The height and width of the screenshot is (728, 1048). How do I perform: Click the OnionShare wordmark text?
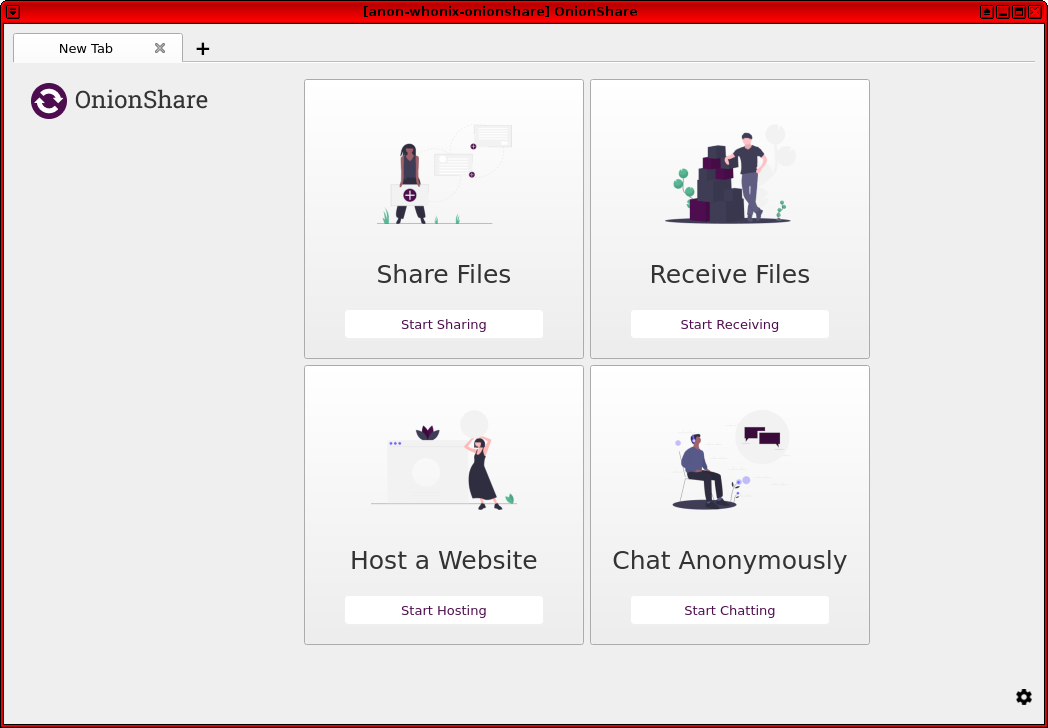(x=141, y=100)
